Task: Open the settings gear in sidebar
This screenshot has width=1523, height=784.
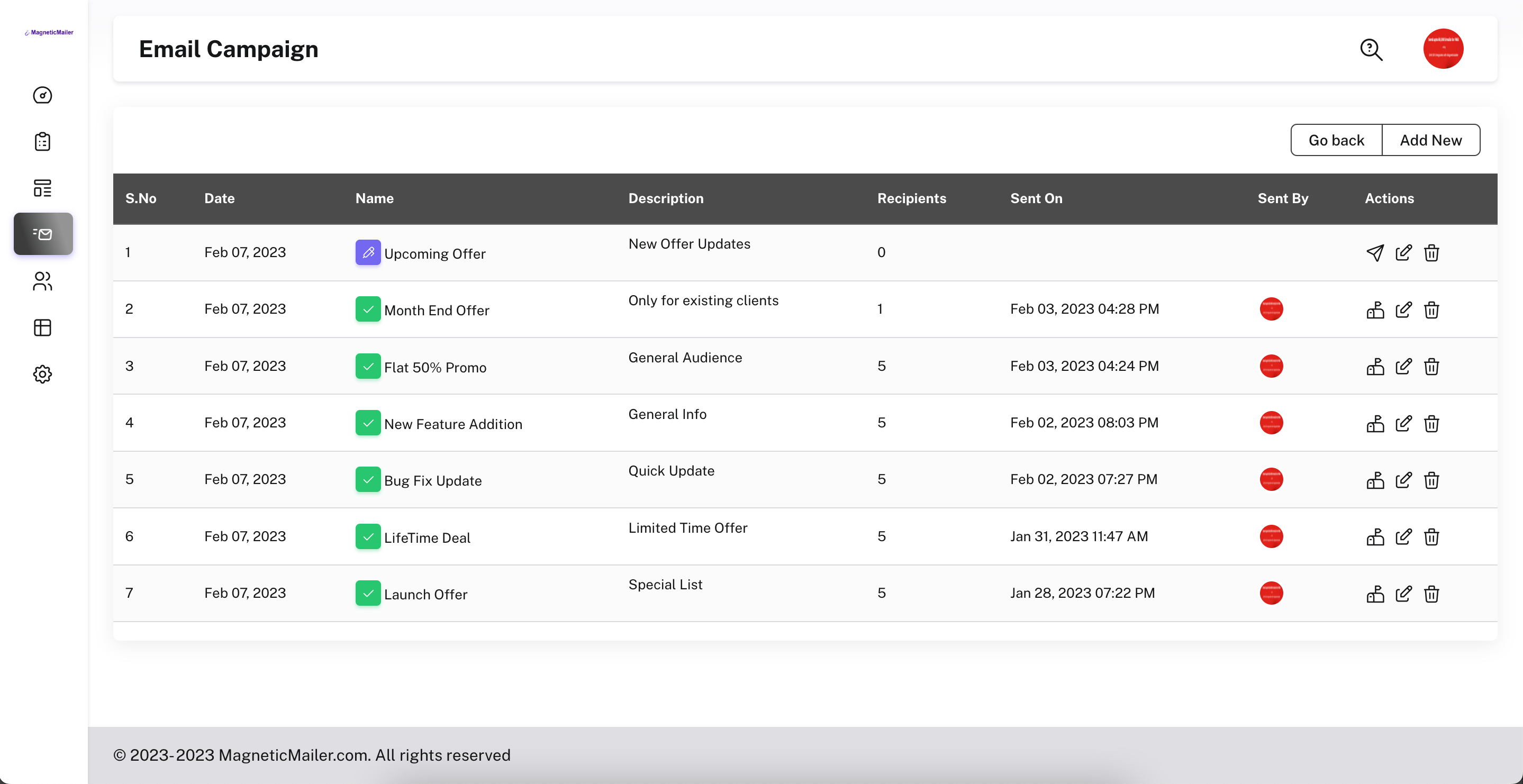Action: point(42,374)
